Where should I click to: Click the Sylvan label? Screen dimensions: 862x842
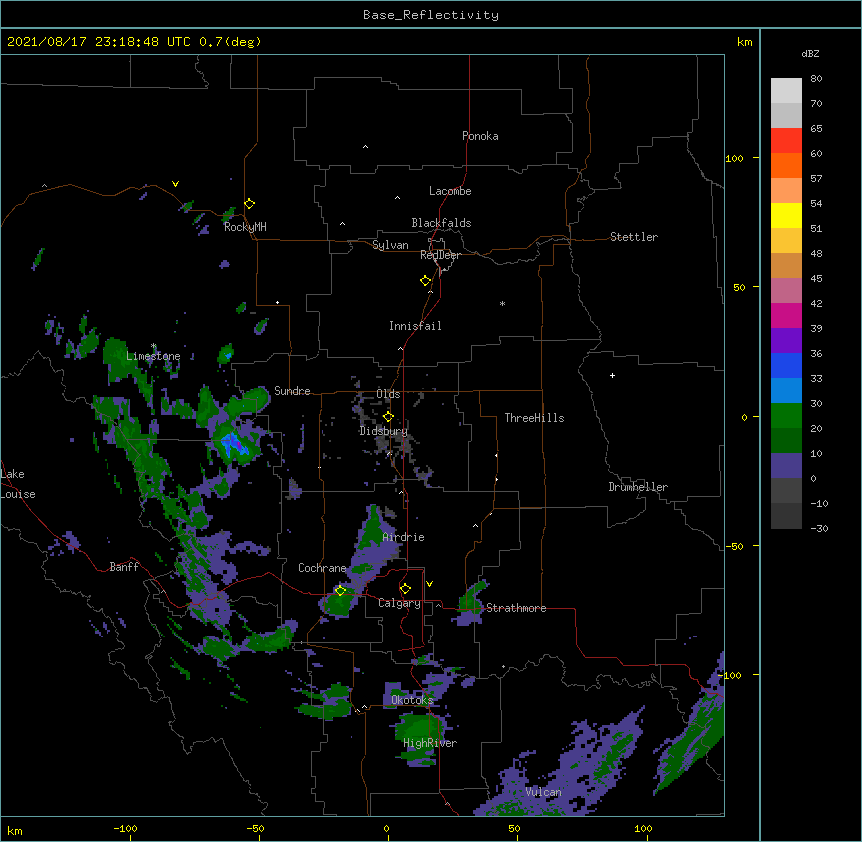(390, 245)
